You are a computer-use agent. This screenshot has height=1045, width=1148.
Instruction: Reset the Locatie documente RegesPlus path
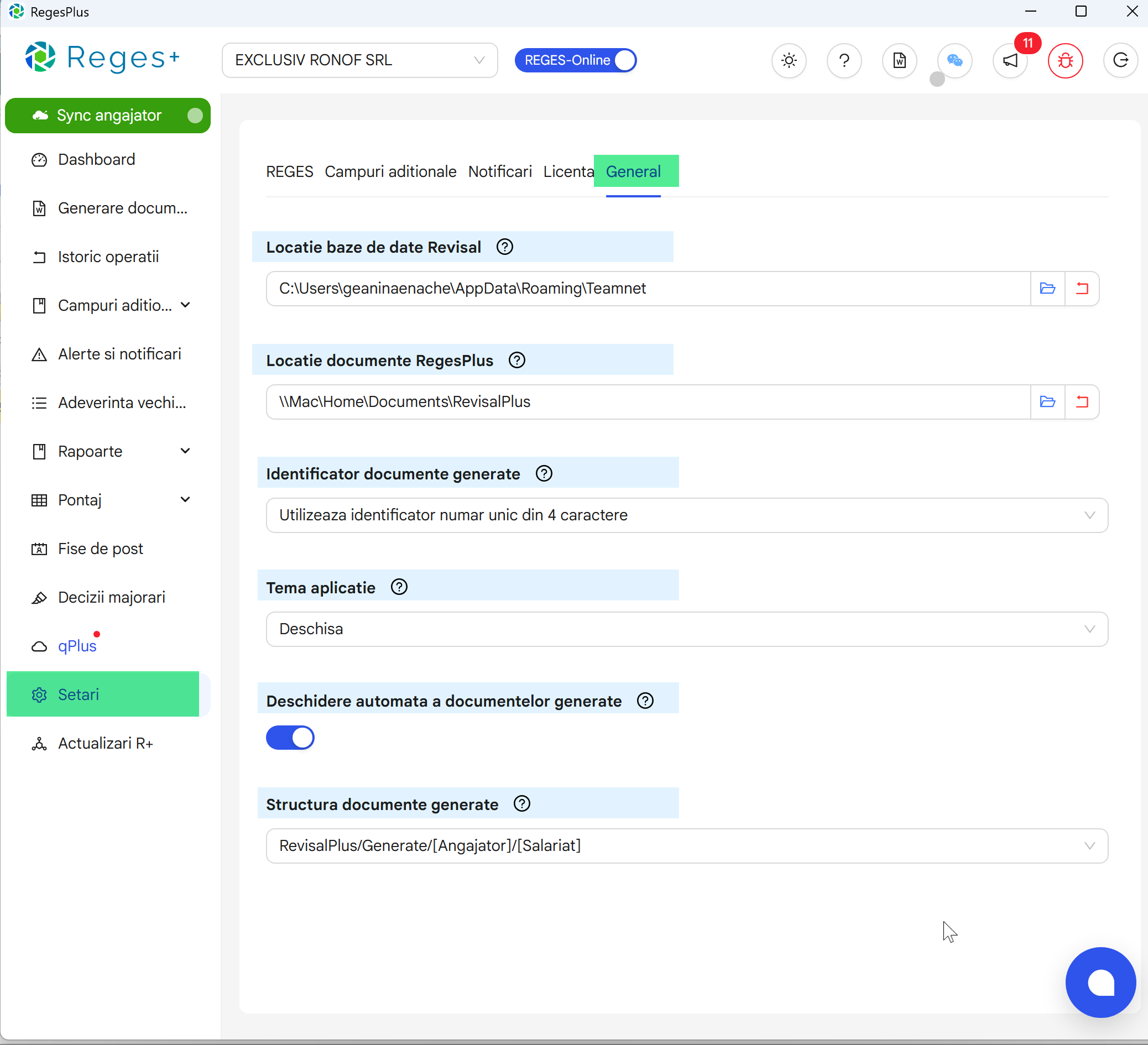pos(1083,401)
